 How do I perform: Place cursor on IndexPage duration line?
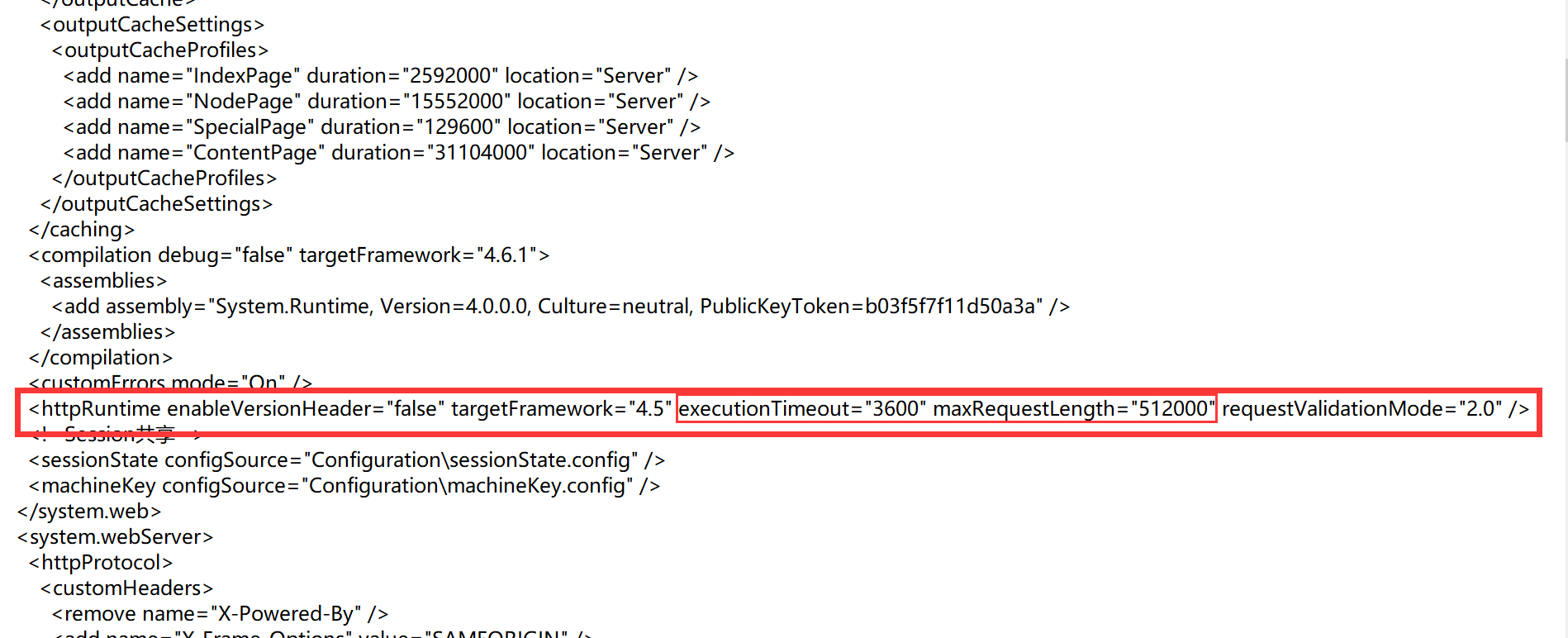380,76
